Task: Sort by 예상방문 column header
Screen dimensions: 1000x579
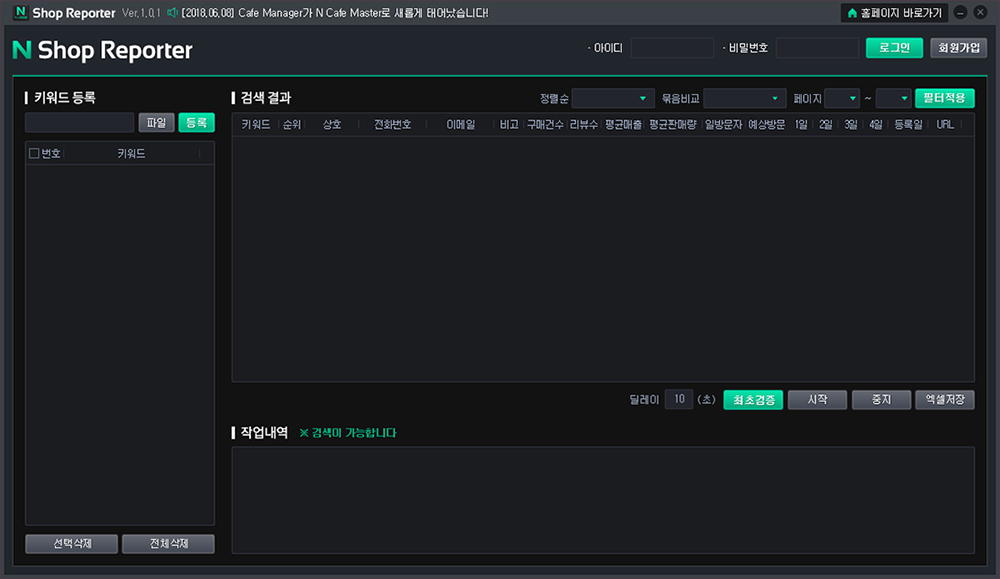Action: pos(767,124)
